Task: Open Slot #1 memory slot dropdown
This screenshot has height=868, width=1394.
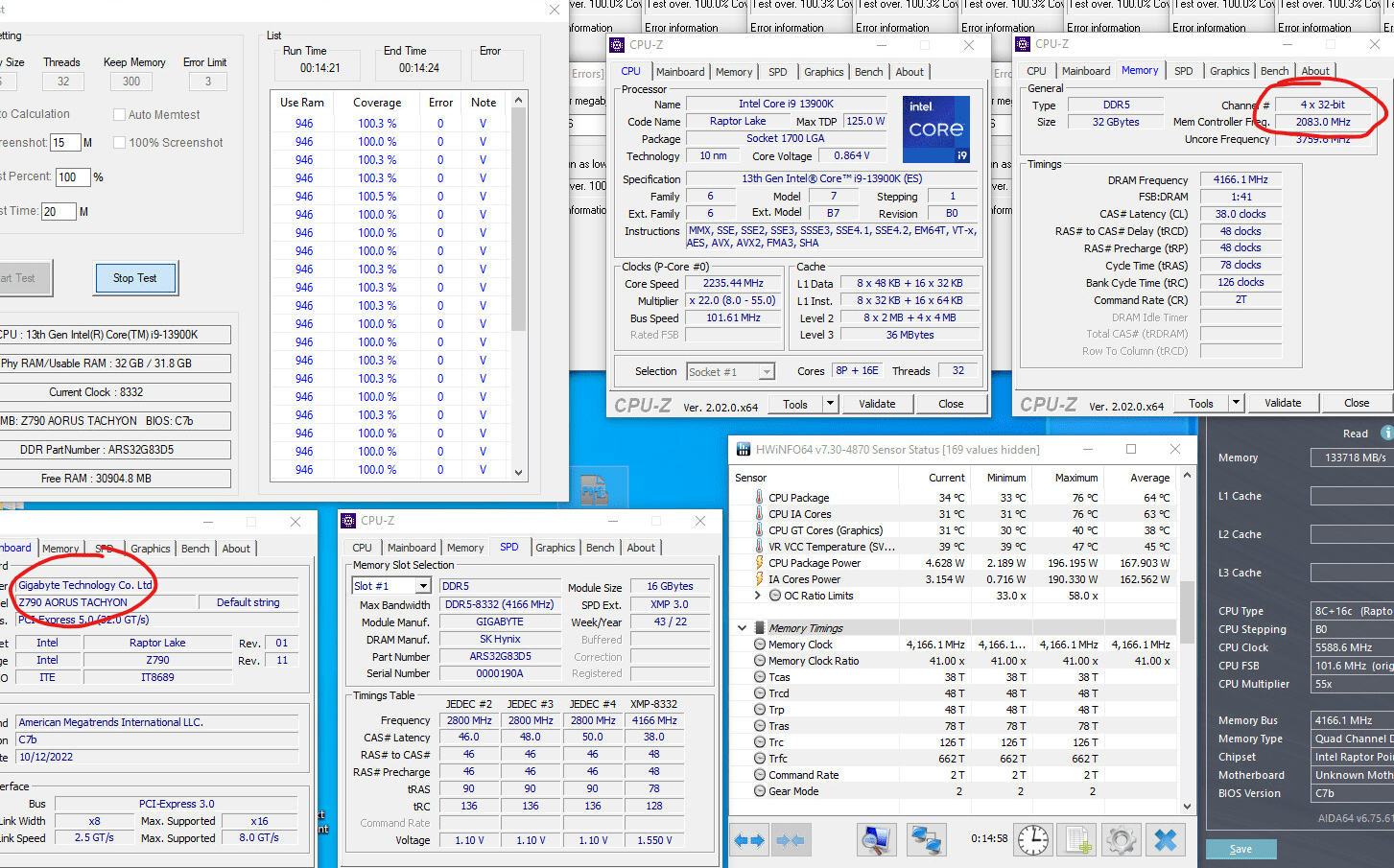Action: [x=423, y=586]
